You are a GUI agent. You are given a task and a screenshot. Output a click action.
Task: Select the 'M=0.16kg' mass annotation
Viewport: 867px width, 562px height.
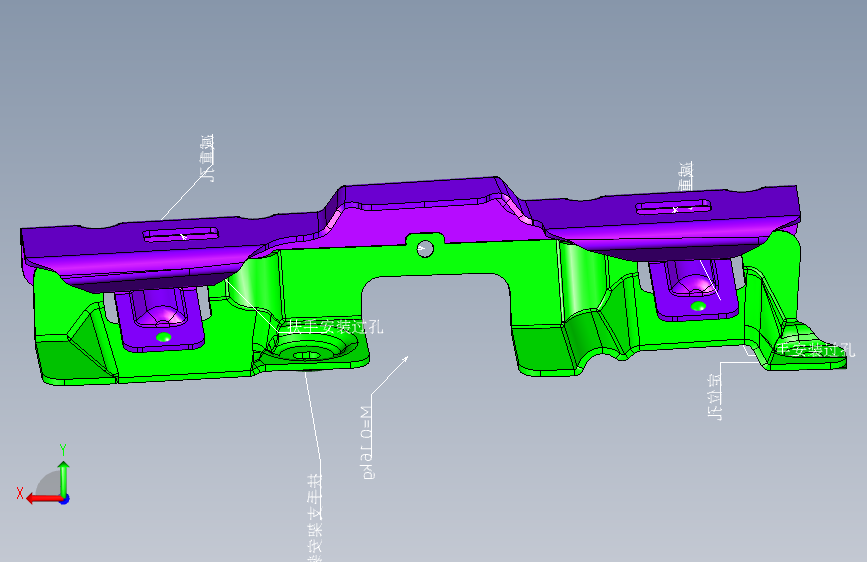367,443
